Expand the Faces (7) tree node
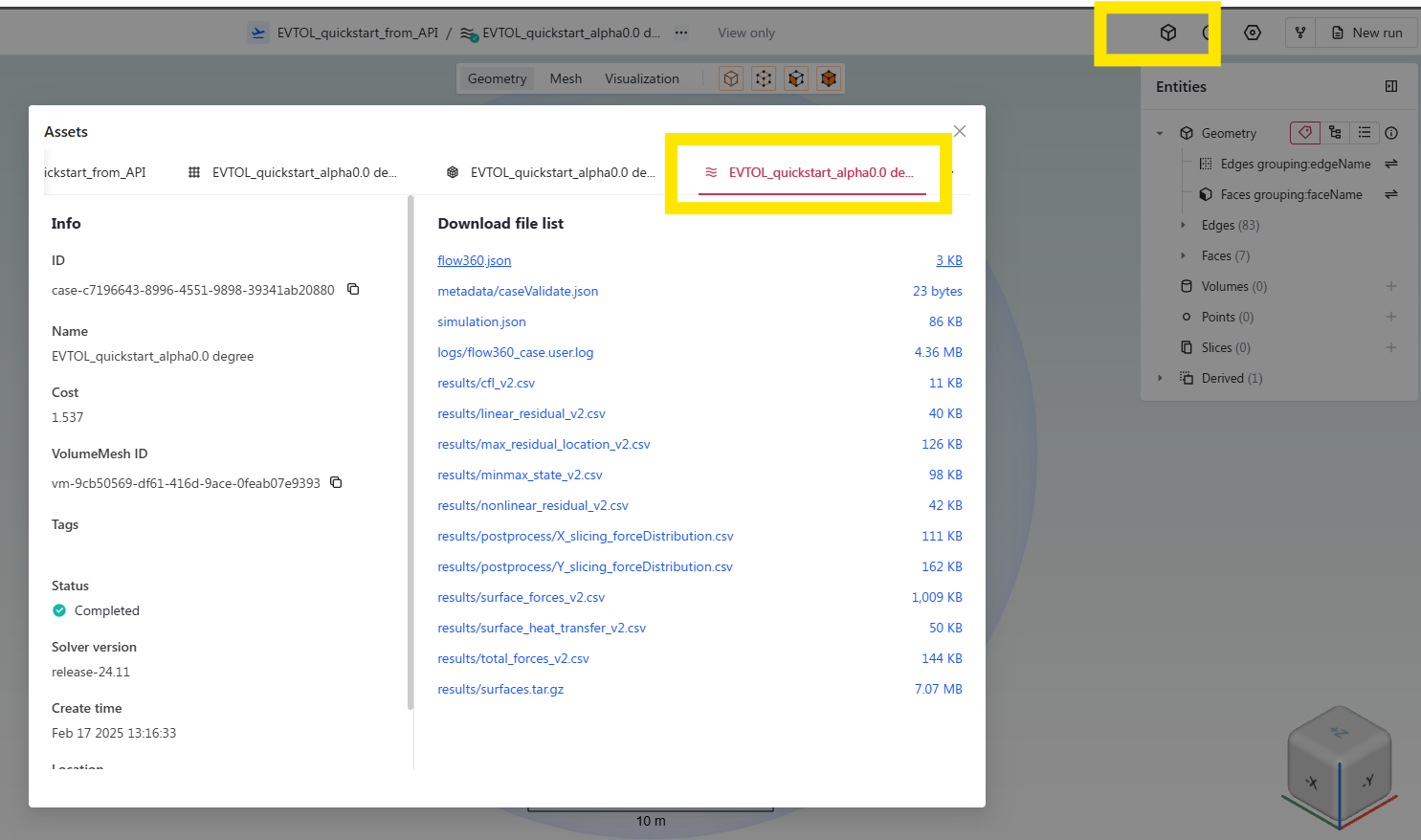This screenshot has width=1421, height=840. click(x=1183, y=255)
